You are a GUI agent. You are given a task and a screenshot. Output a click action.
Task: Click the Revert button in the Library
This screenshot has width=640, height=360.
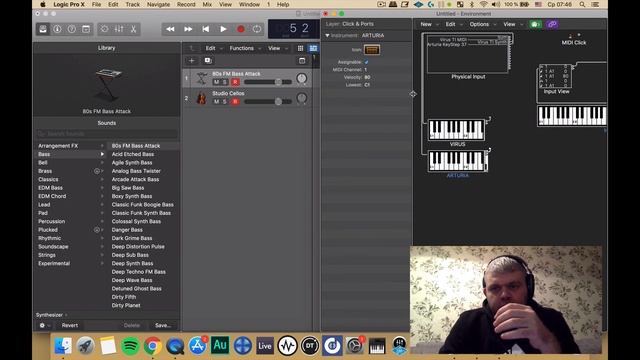pyautogui.click(x=70, y=325)
